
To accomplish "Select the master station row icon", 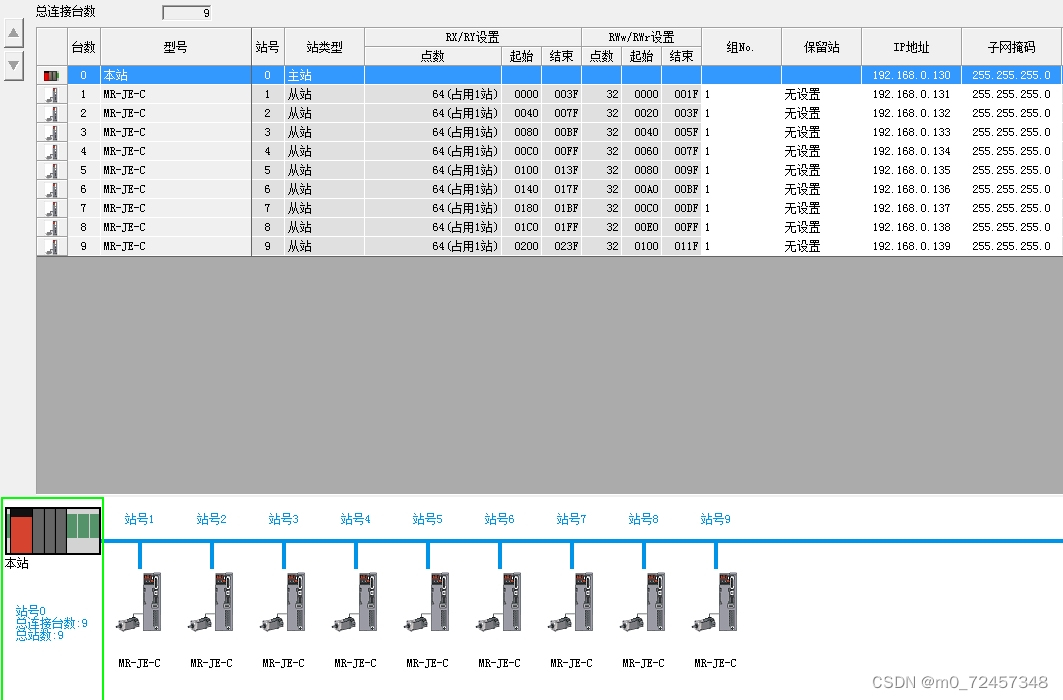I will (x=52, y=75).
